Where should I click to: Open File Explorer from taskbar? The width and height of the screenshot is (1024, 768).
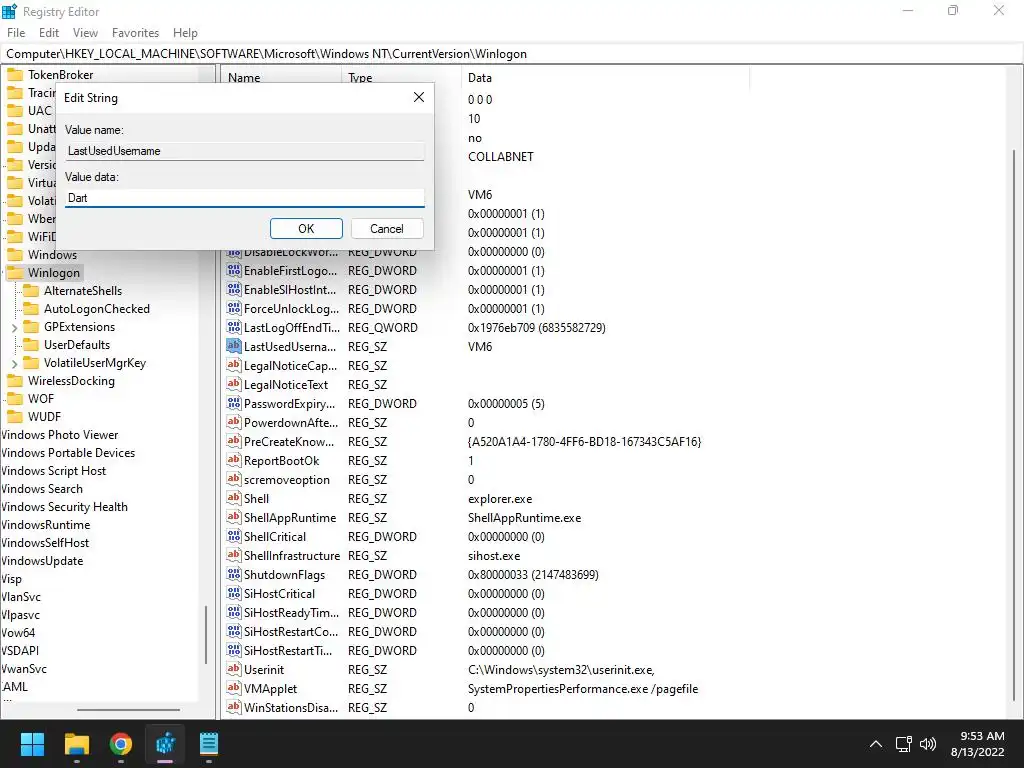pos(76,744)
